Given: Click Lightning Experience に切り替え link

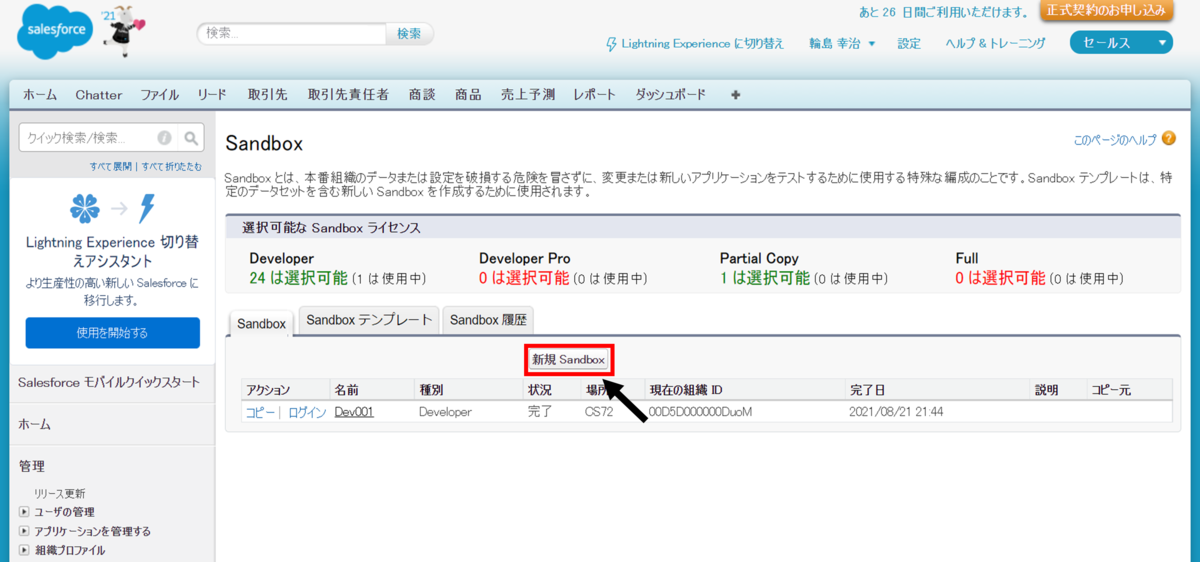Looking at the screenshot, I should tap(702, 44).
